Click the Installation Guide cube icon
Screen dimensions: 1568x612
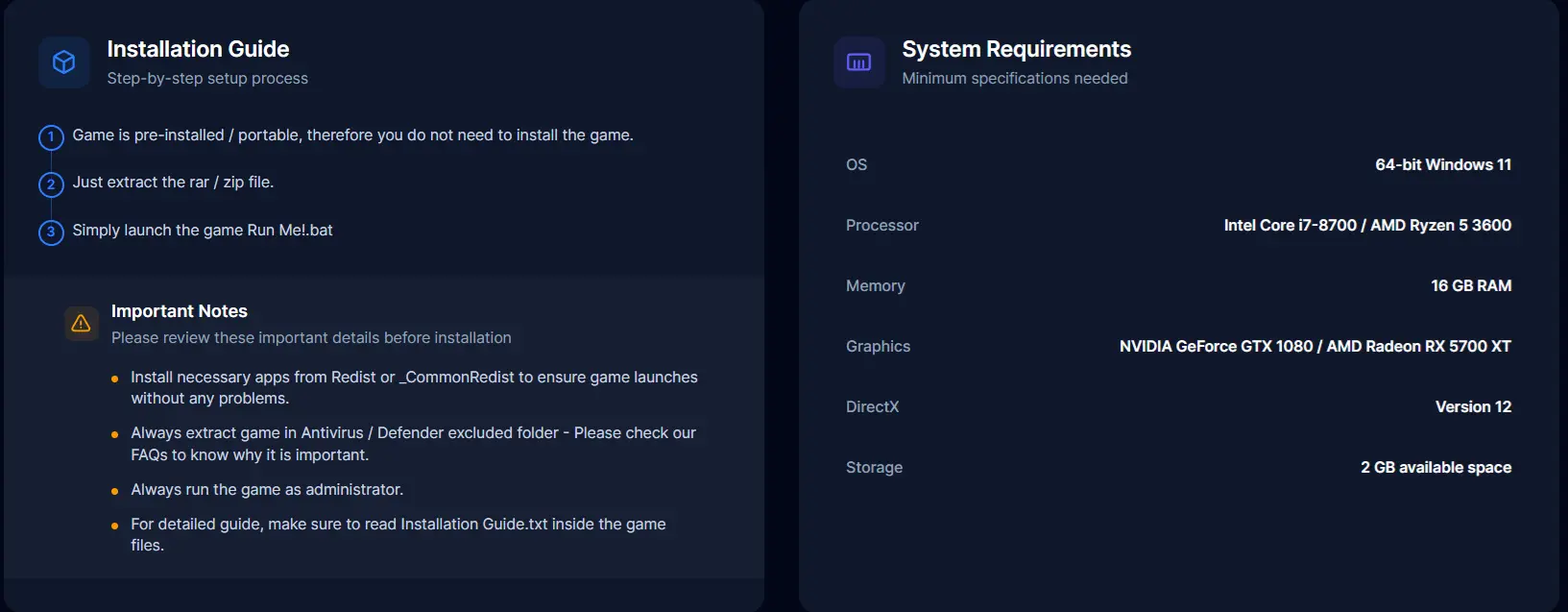pyautogui.click(x=64, y=62)
